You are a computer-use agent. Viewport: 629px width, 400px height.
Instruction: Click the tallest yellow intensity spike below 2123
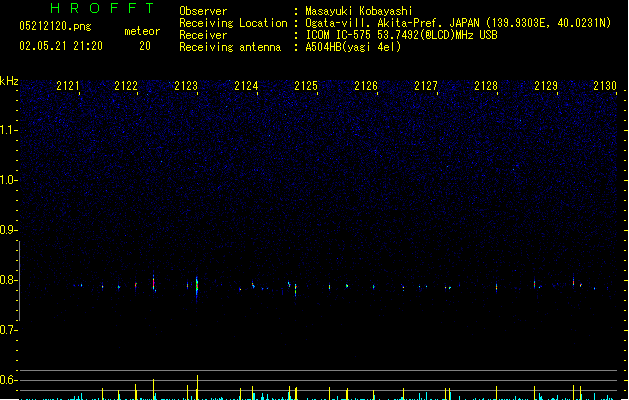click(x=197, y=387)
